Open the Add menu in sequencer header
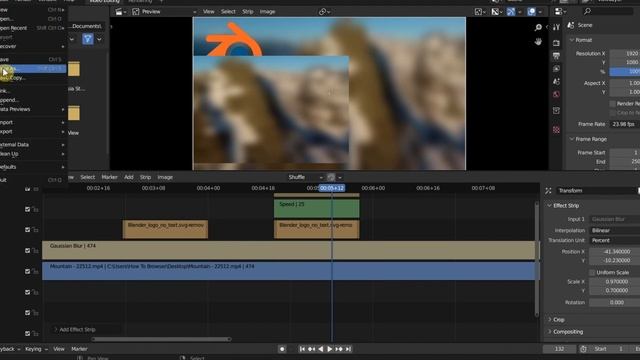The height and width of the screenshot is (360, 640). 129,177
